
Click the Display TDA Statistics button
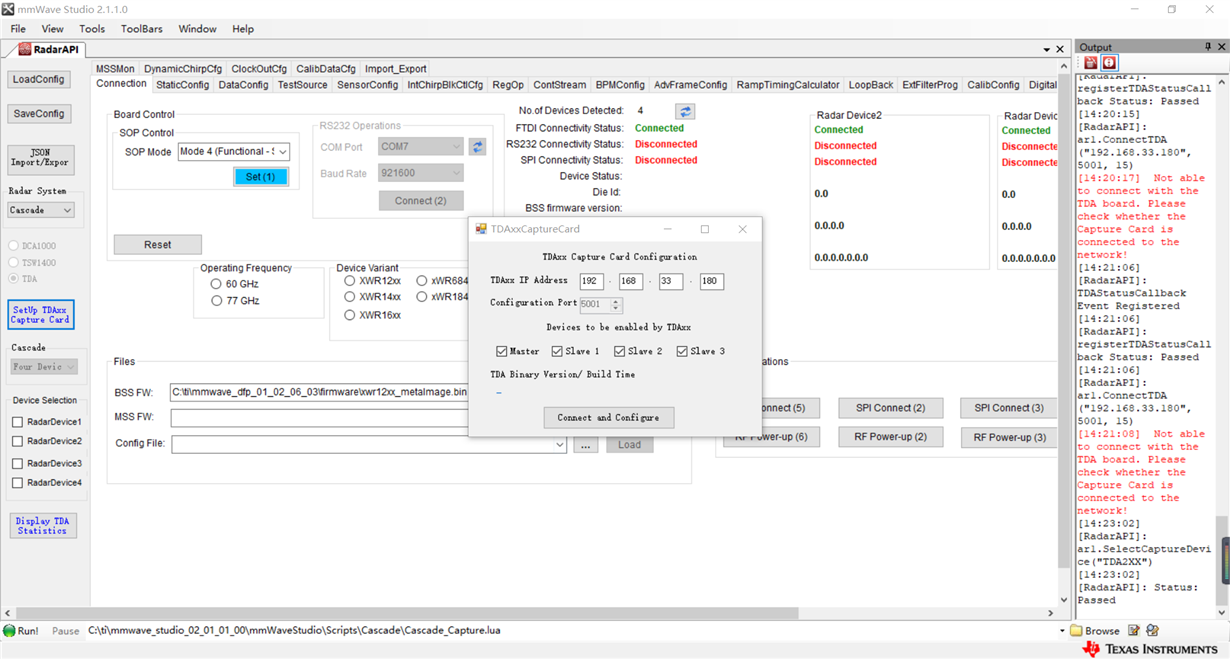[x=42, y=526]
